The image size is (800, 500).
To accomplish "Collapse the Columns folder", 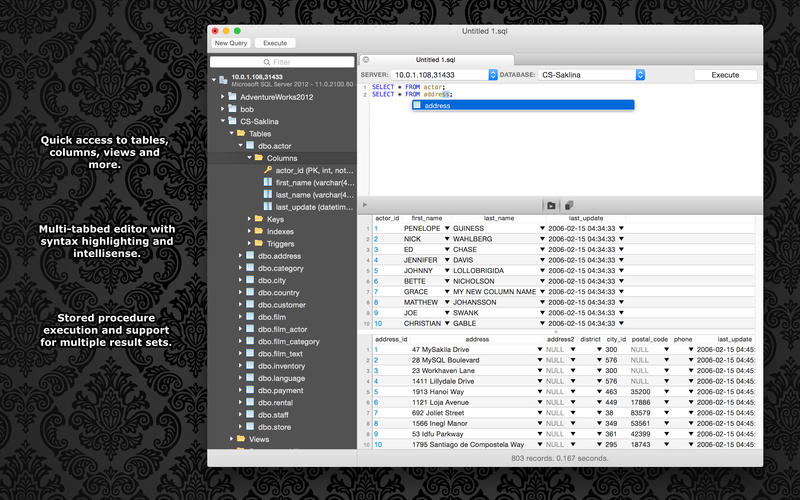I will click(250, 158).
